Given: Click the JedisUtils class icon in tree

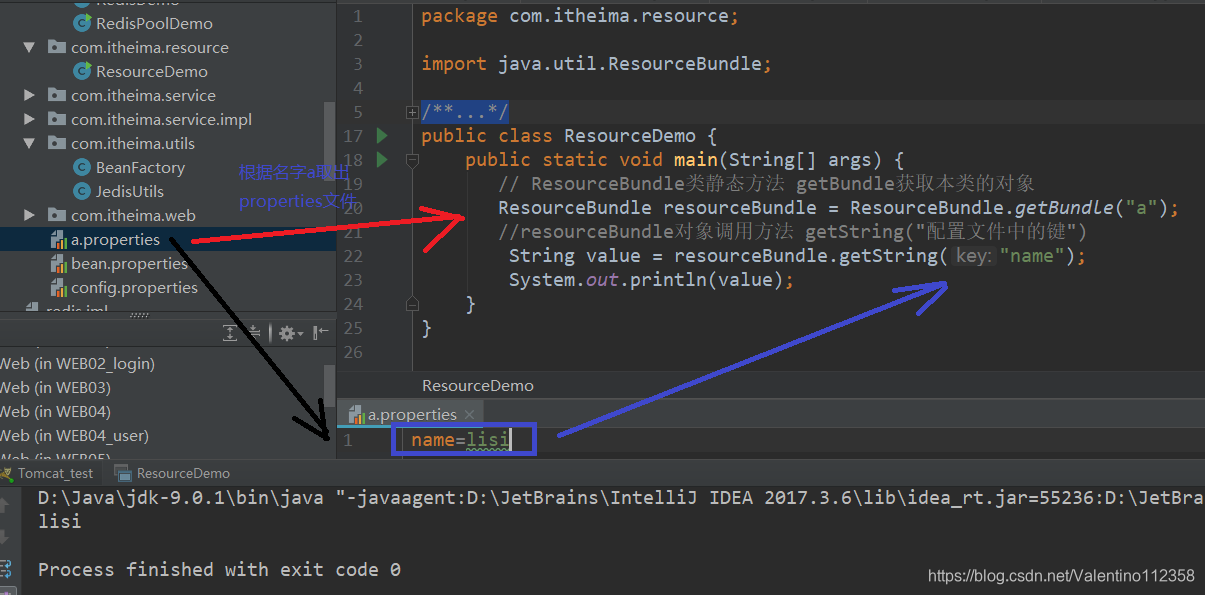Looking at the screenshot, I should pyautogui.click(x=82, y=191).
